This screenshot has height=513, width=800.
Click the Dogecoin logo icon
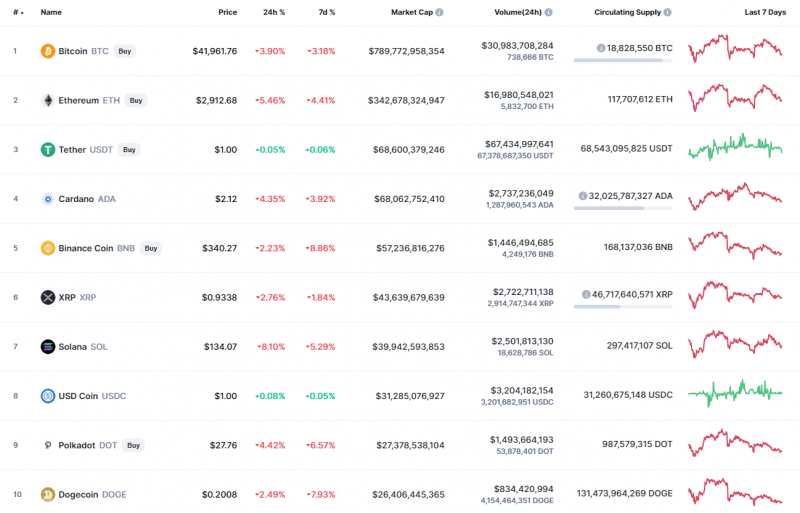[x=47, y=494]
